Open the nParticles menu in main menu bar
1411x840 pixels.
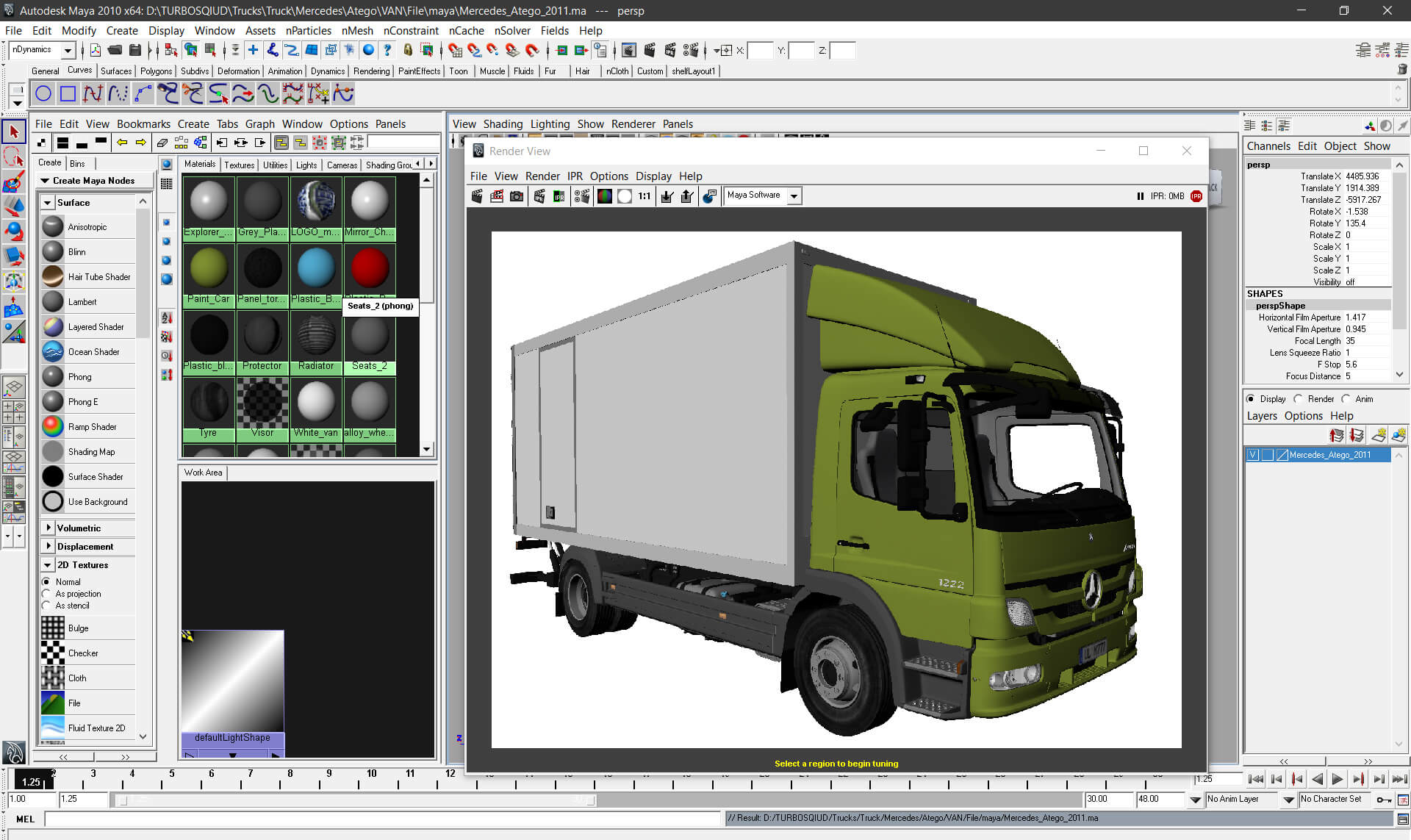pyautogui.click(x=308, y=31)
